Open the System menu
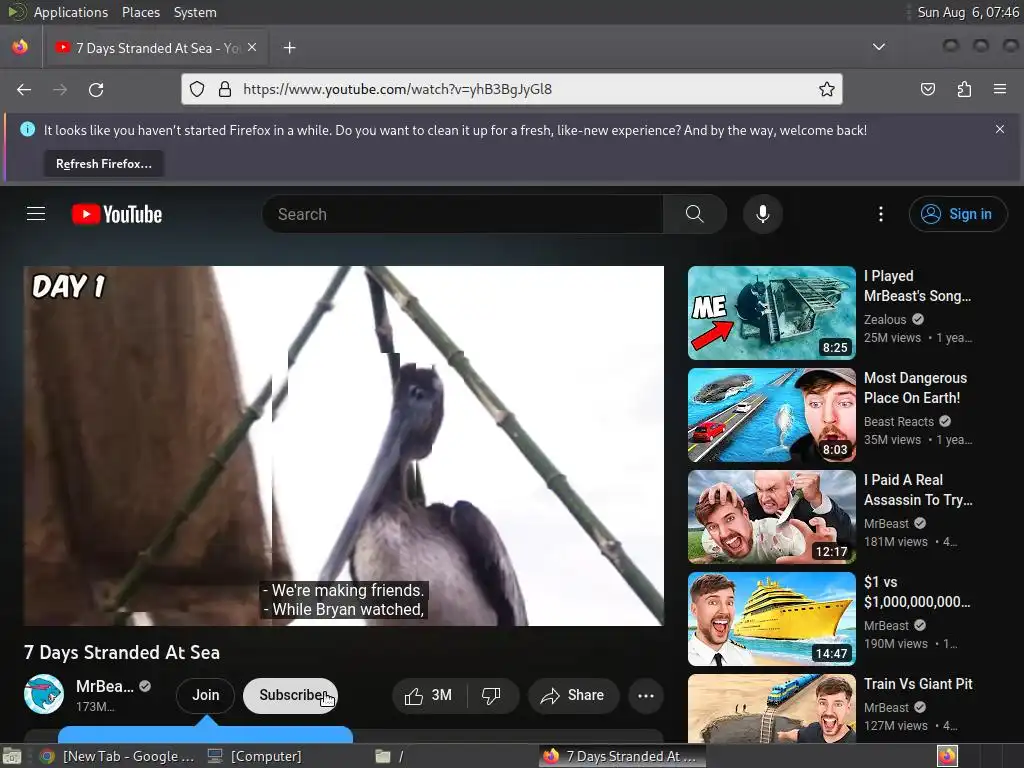1024x768 pixels. point(195,12)
